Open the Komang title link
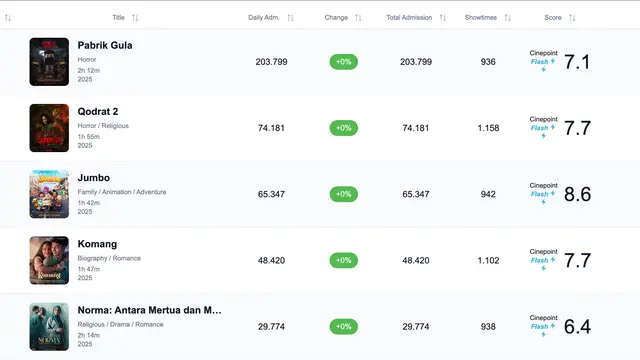 pos(97,244)
